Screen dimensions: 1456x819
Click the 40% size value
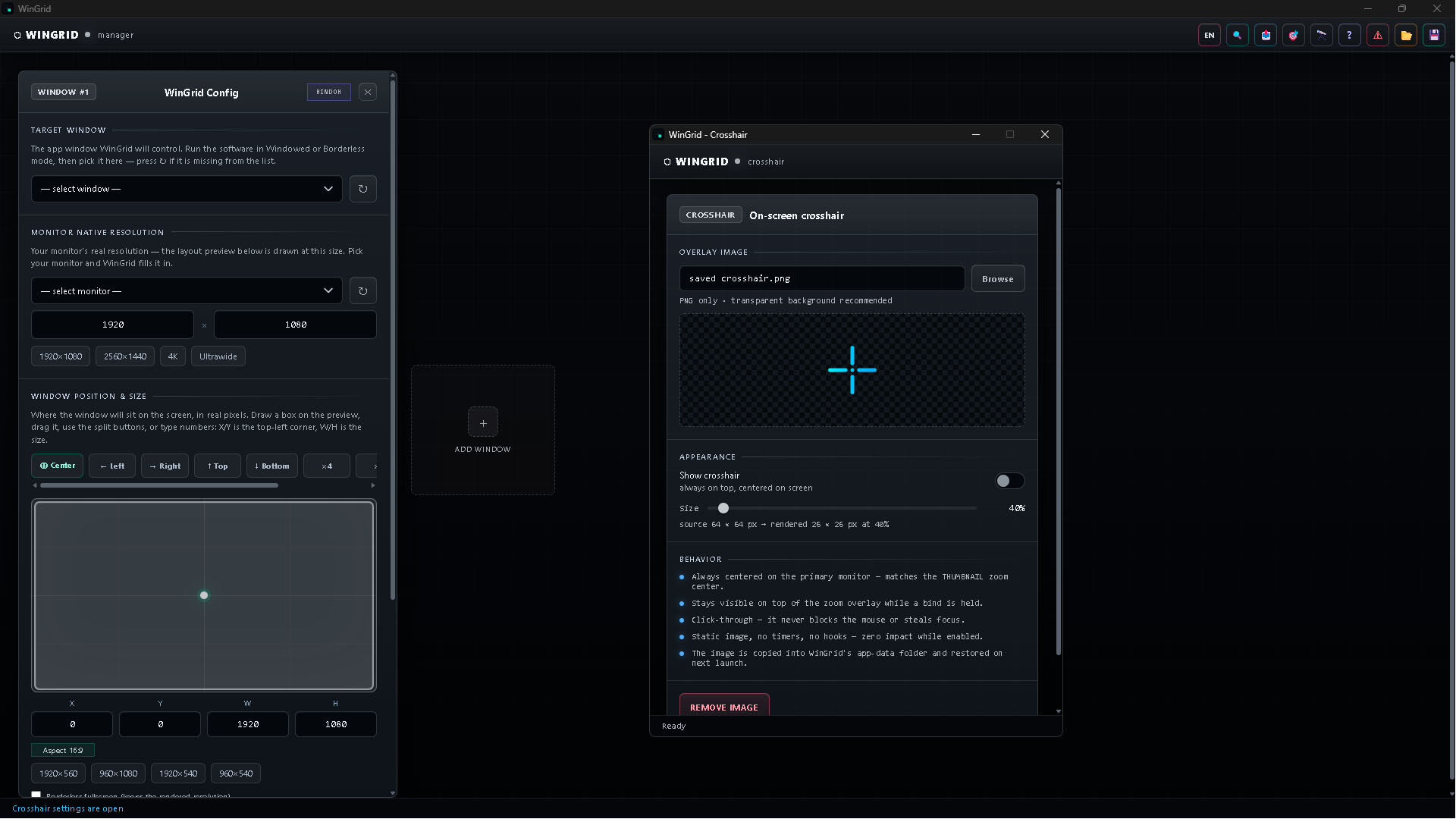(1017, 508)
